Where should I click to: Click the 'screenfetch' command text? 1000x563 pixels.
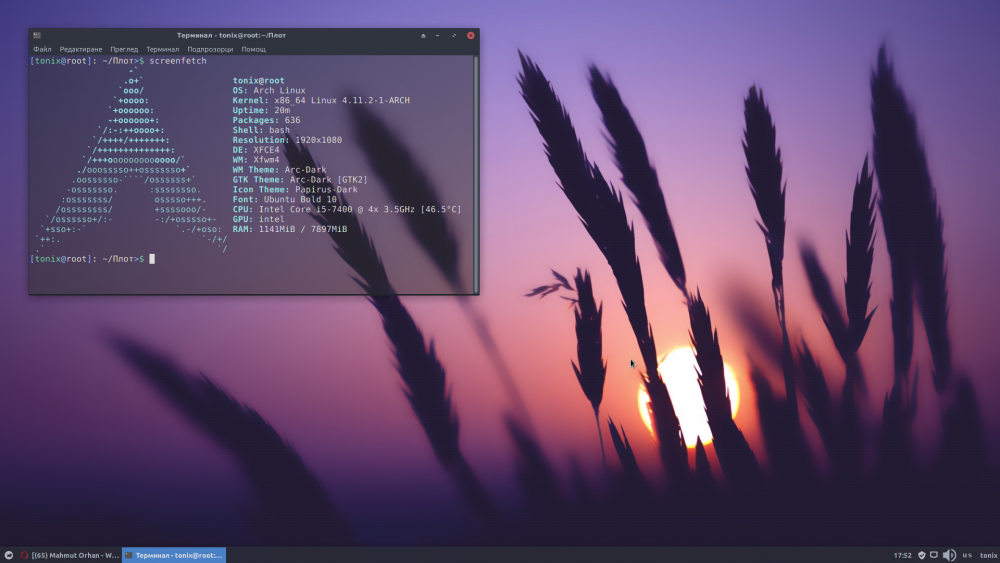tap(178, 61)
